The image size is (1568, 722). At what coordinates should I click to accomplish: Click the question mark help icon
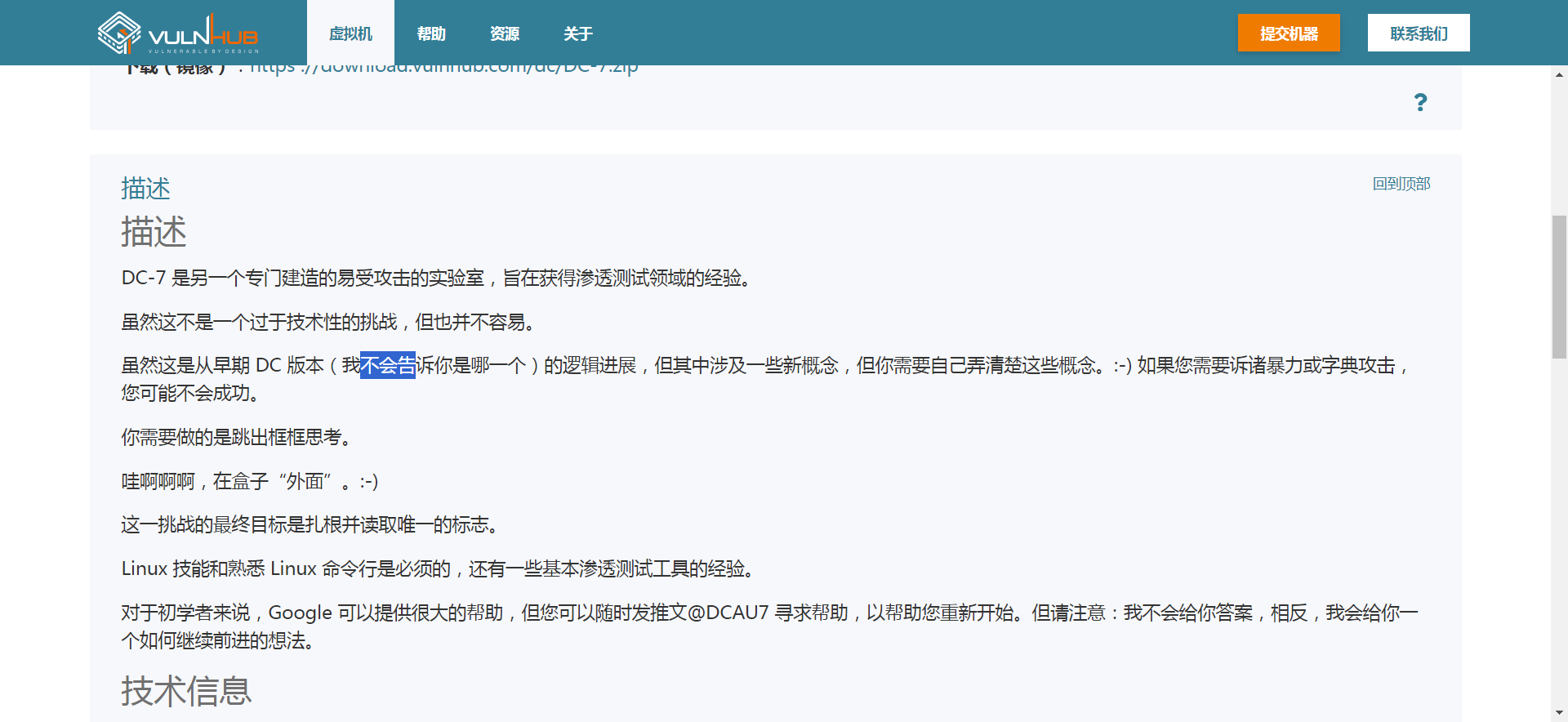point(1420,102)
